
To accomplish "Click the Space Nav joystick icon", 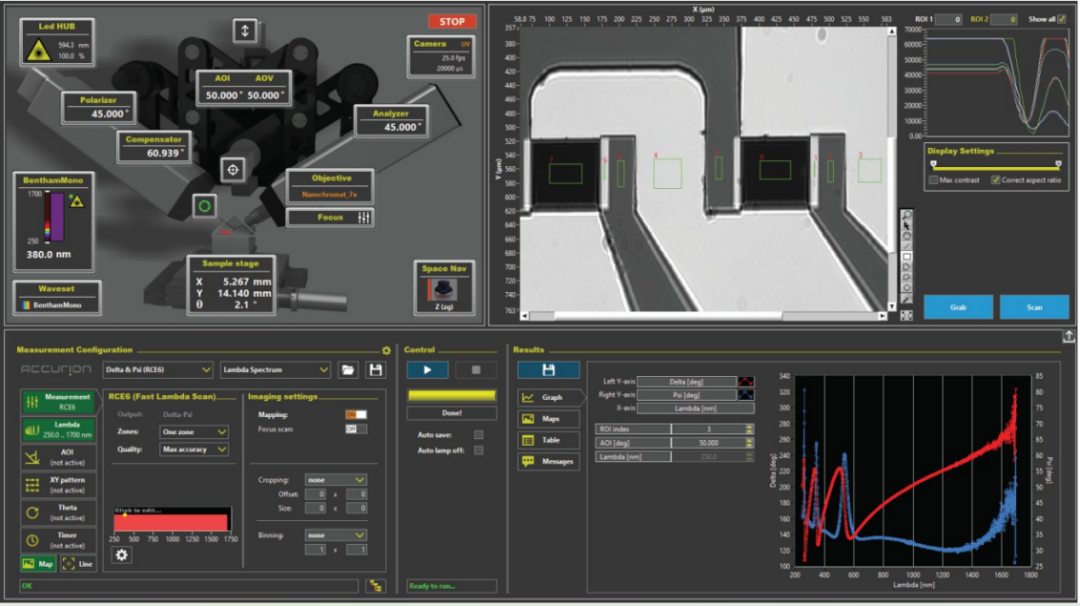I will [x=444, y=289].
